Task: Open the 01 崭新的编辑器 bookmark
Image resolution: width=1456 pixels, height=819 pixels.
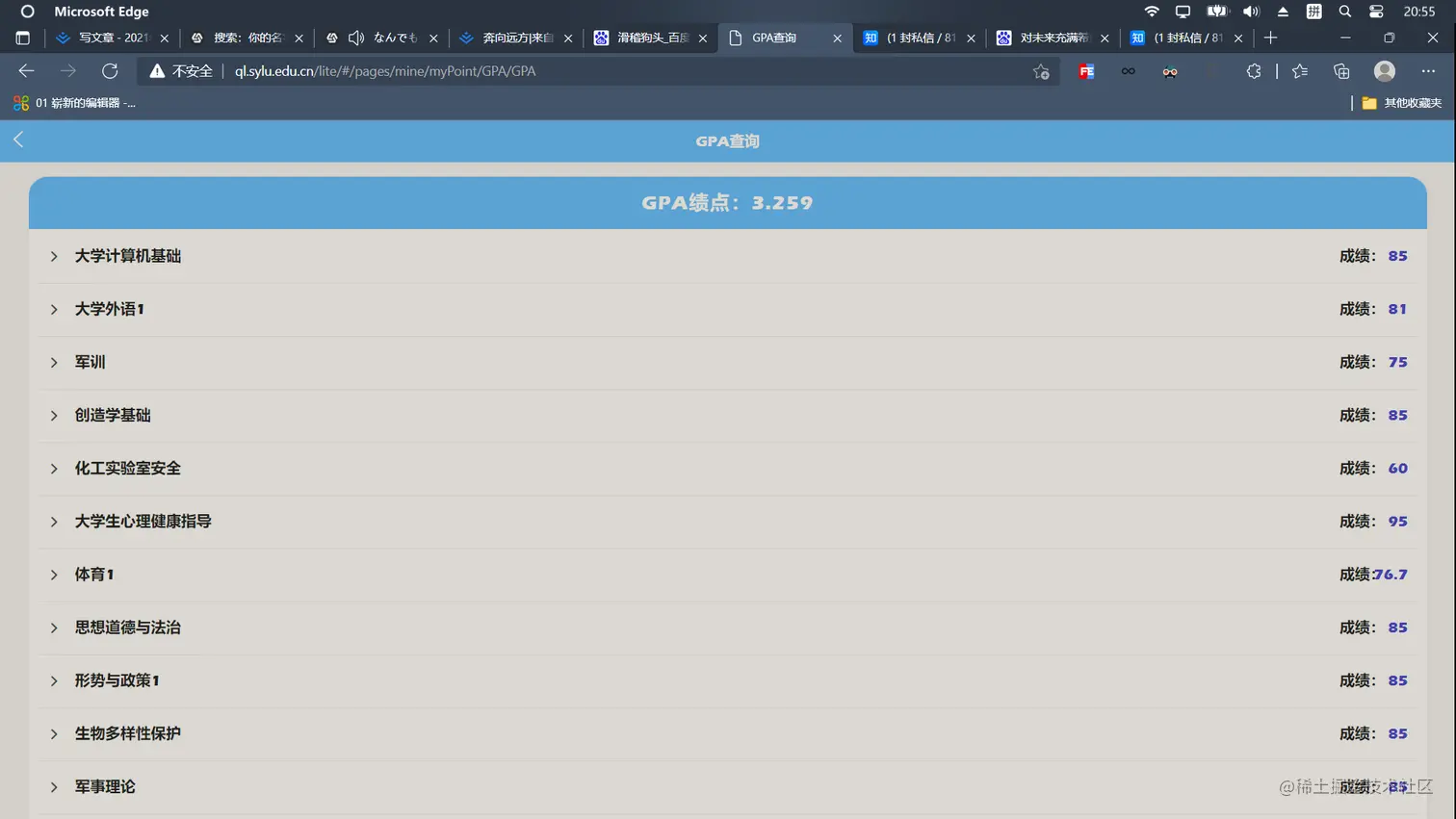Action: click(x=73, y=103)
